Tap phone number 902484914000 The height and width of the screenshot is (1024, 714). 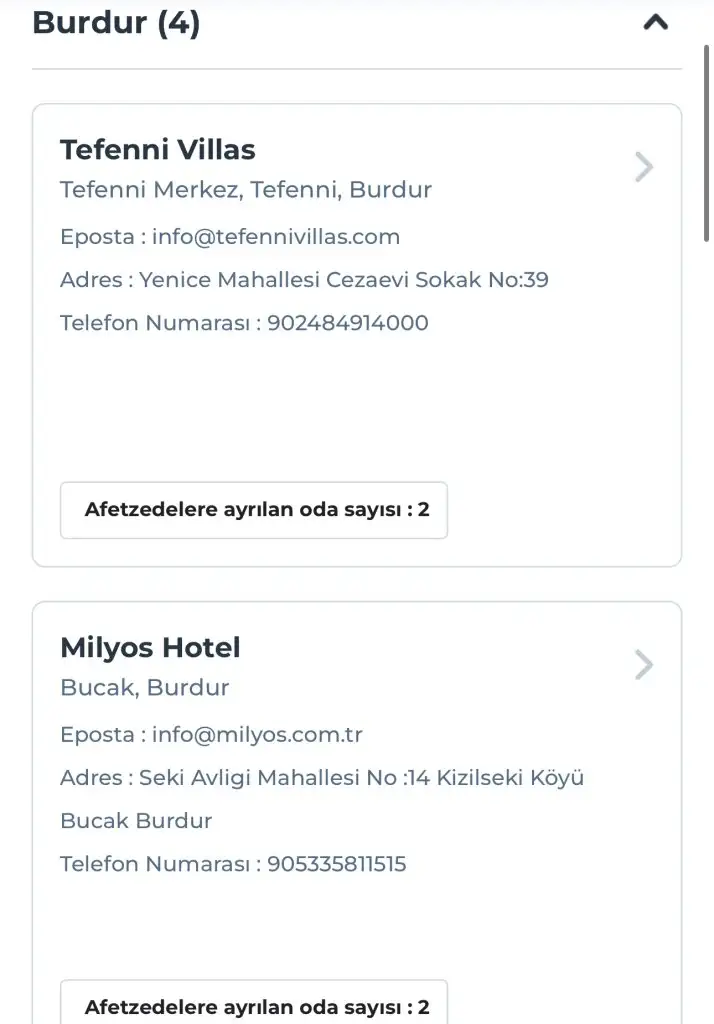[x=348, y=323]
